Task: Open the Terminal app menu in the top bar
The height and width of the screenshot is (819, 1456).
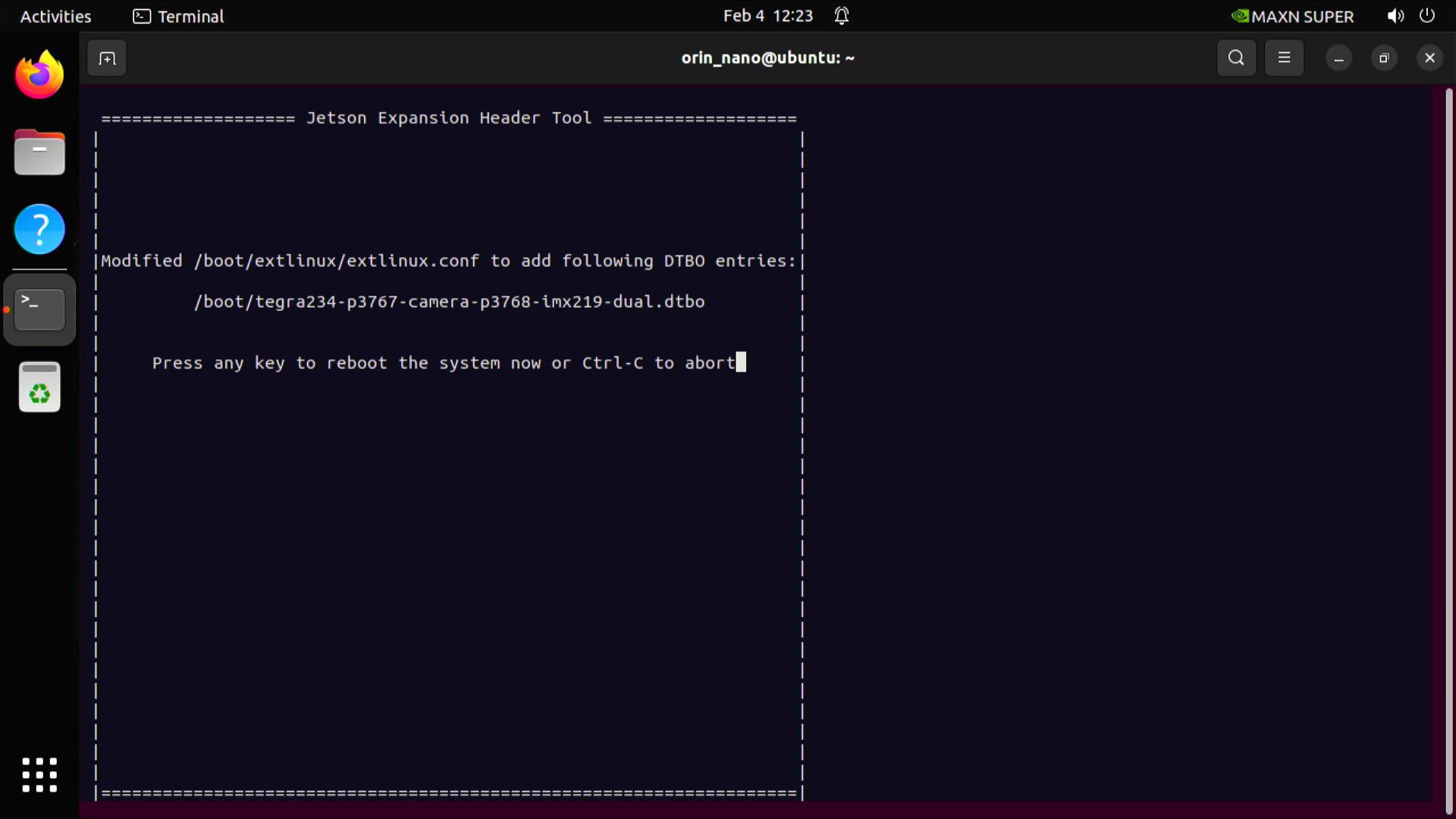Action: [x=177, y=16]
